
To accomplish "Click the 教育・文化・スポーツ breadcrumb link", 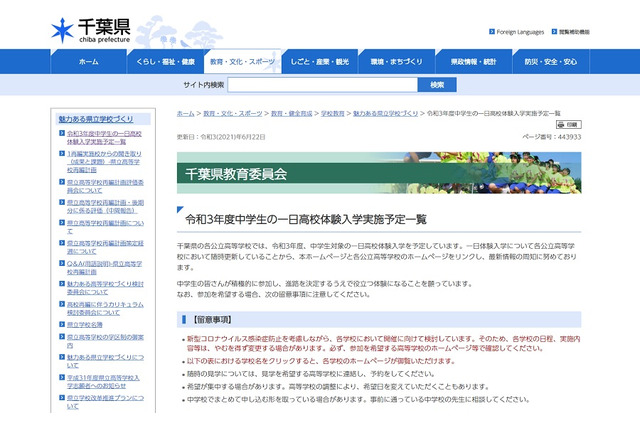I will [x=233, y=113].
